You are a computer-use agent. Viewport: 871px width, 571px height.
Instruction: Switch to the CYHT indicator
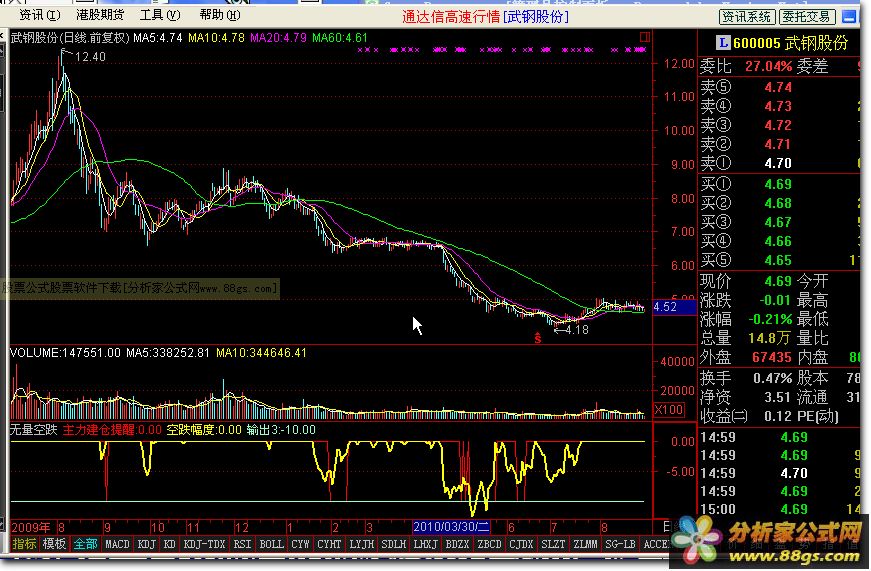[329, 544]
